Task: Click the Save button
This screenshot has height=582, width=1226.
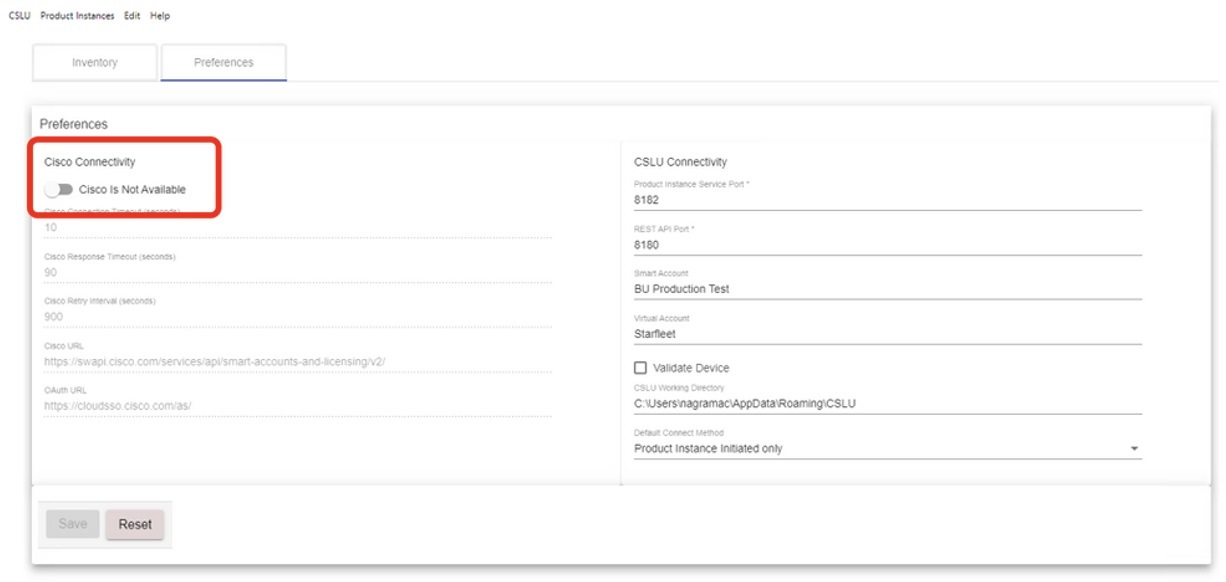Action: tap(73, 524)
